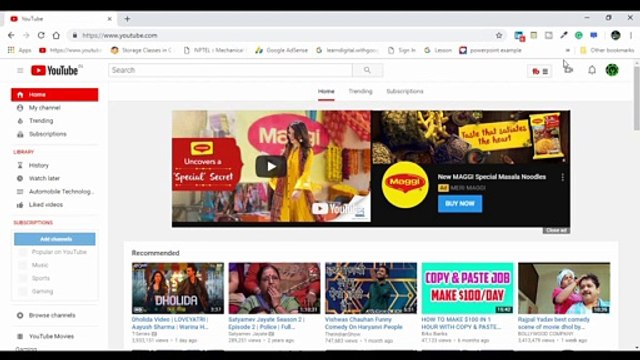Click the YouTube search field
Image resolution: width=640 pixels, height=360 pixels.
(230, 70)
